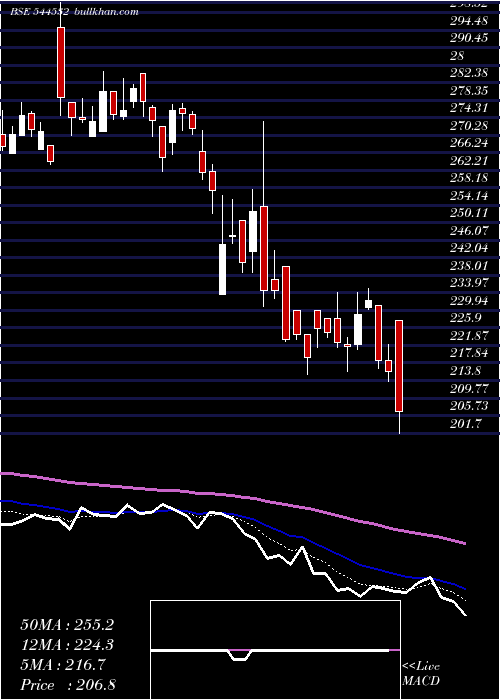Select the 205.73 price axis label
Screen dimensions: 500x700
(x=469, y=406)
